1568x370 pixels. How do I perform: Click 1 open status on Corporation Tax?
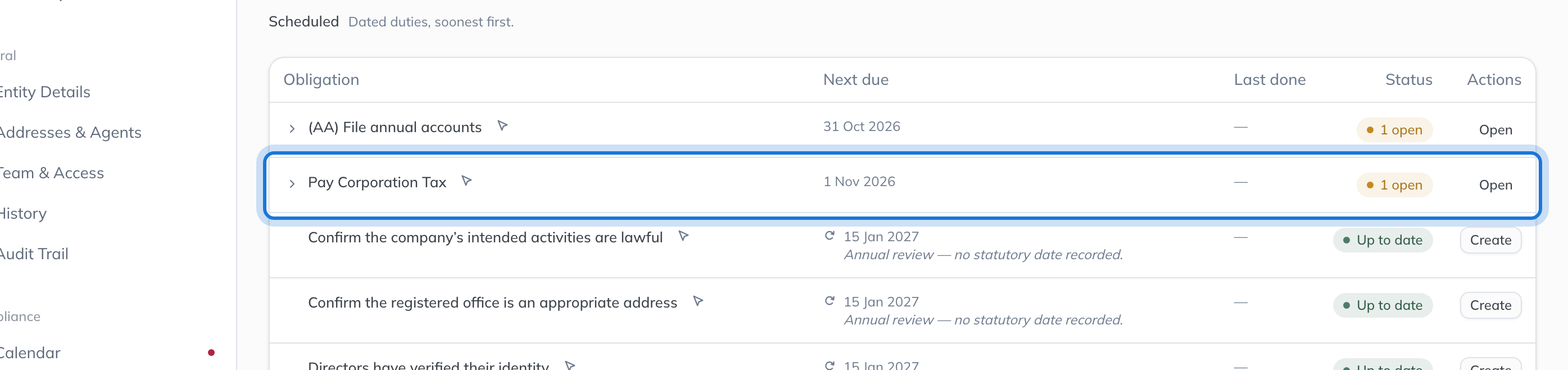1394,185
